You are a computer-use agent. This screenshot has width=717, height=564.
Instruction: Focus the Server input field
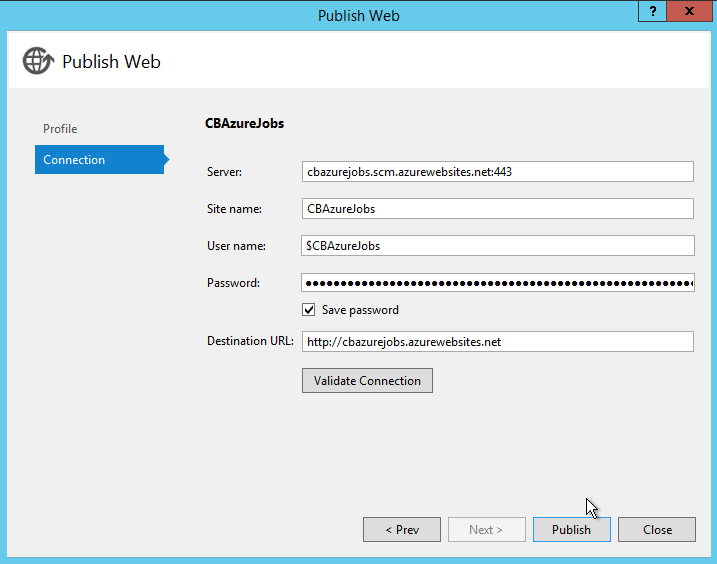(x=498, y=172)
